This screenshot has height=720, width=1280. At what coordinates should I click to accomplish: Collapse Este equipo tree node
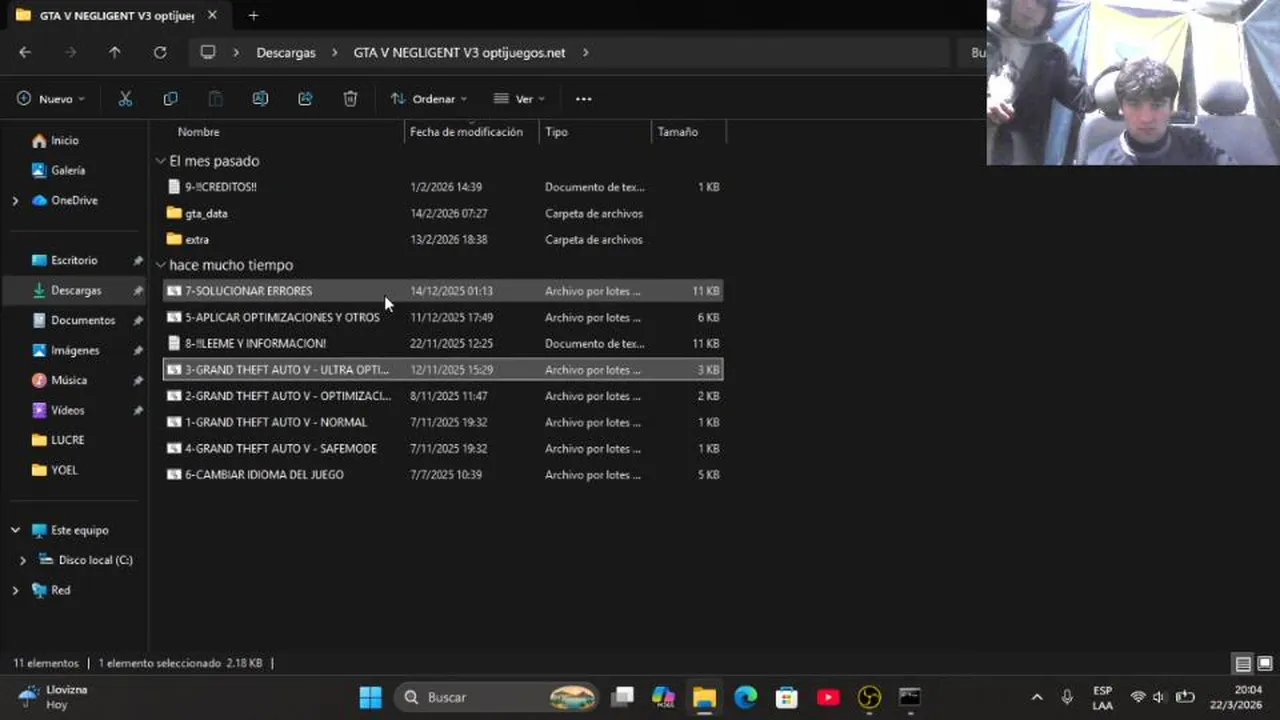15,530
